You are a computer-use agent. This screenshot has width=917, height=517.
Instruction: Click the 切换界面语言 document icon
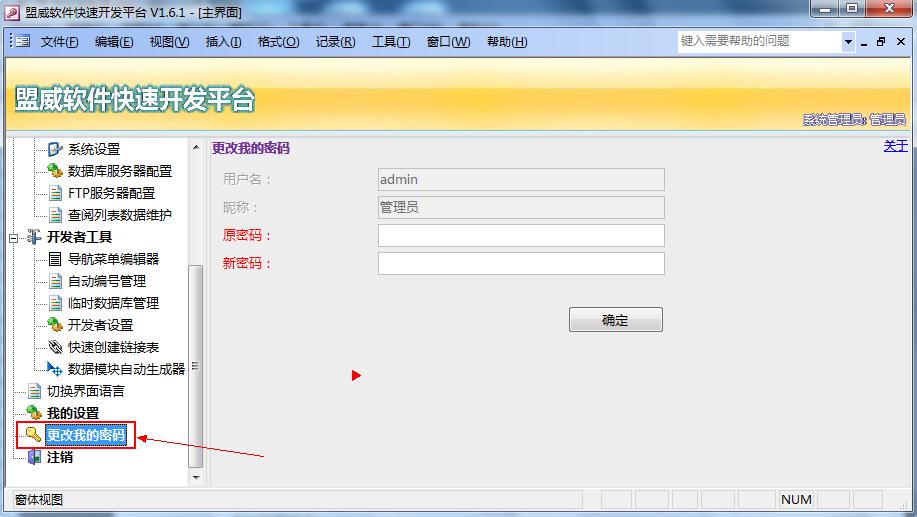(x=35, y=391)
